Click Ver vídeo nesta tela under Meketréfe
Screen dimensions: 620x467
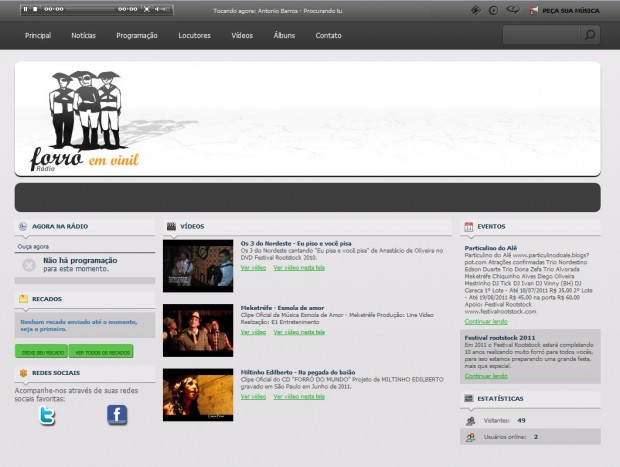click(299, 332)
